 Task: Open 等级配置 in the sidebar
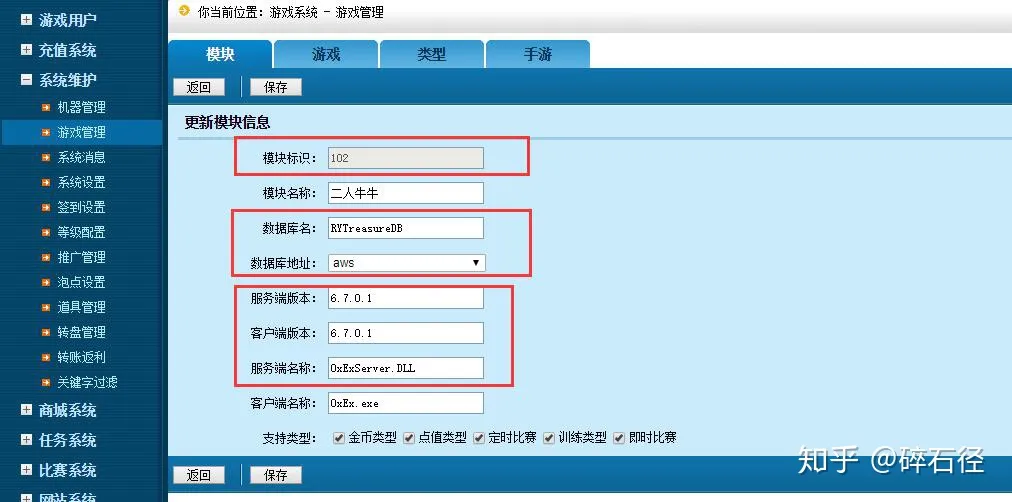point(81,232)
